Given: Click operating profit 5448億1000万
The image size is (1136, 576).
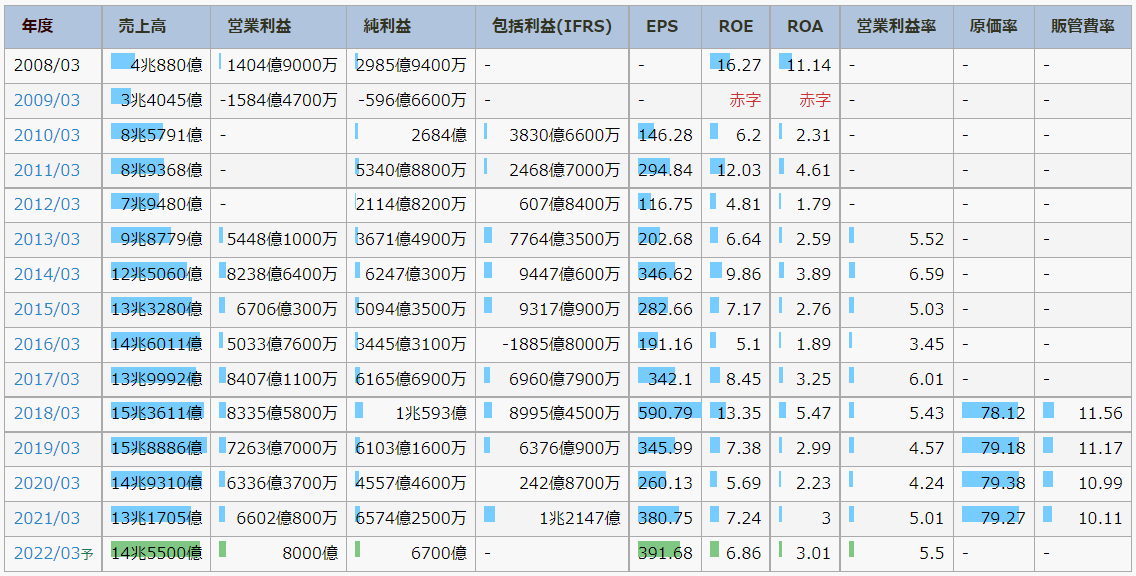Looking at the screenshot, I should (282, 240).
